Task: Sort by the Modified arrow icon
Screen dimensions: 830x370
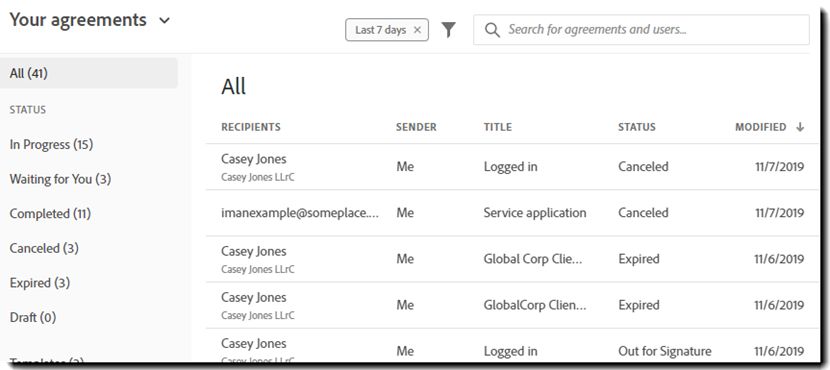Action: coord(800,127)
